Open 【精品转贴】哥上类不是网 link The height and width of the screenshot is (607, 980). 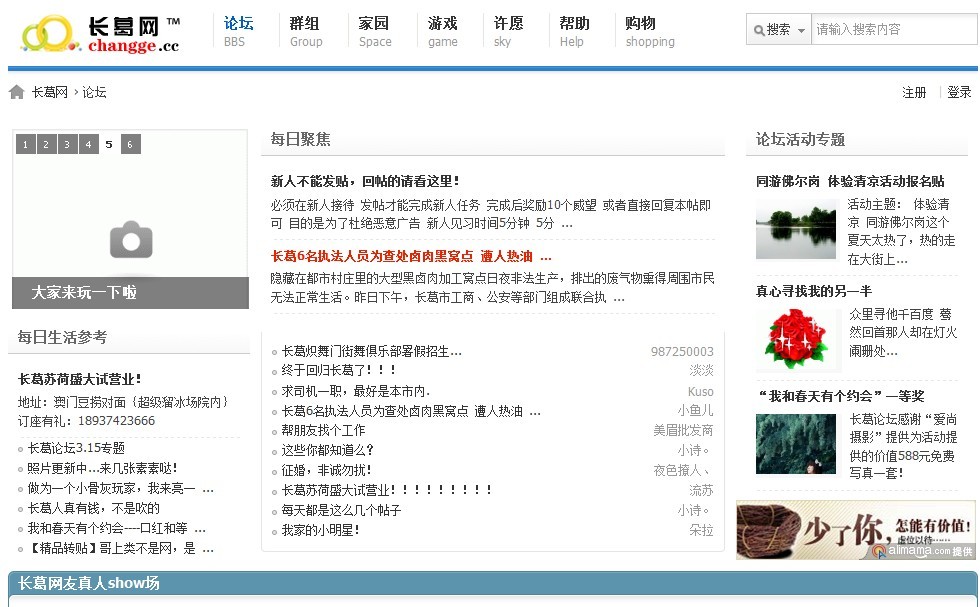(x=121, y=548)
